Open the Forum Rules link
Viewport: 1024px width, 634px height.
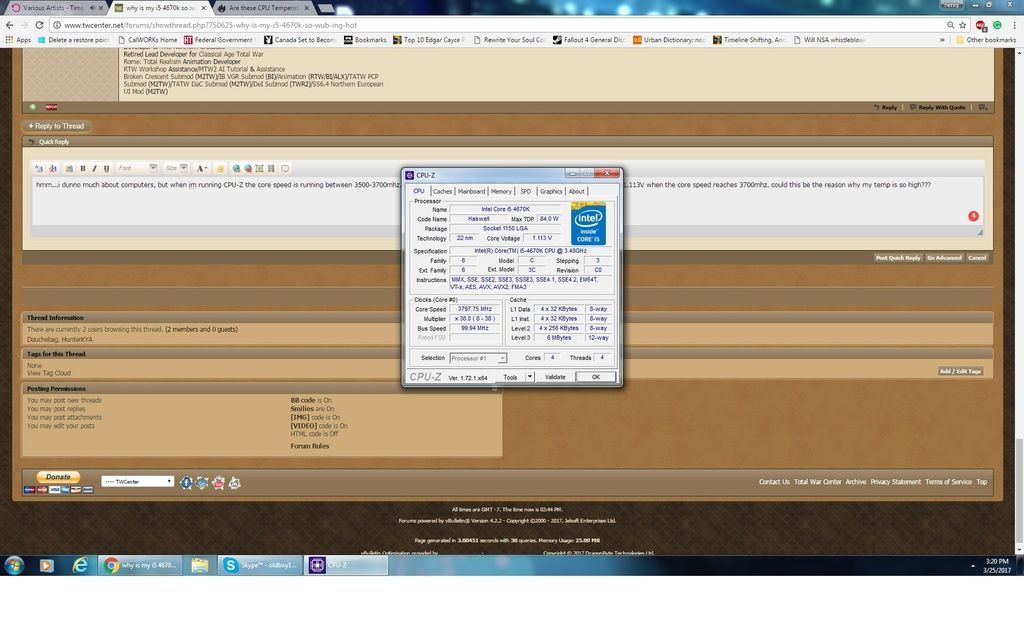click(x=310, y=447)
